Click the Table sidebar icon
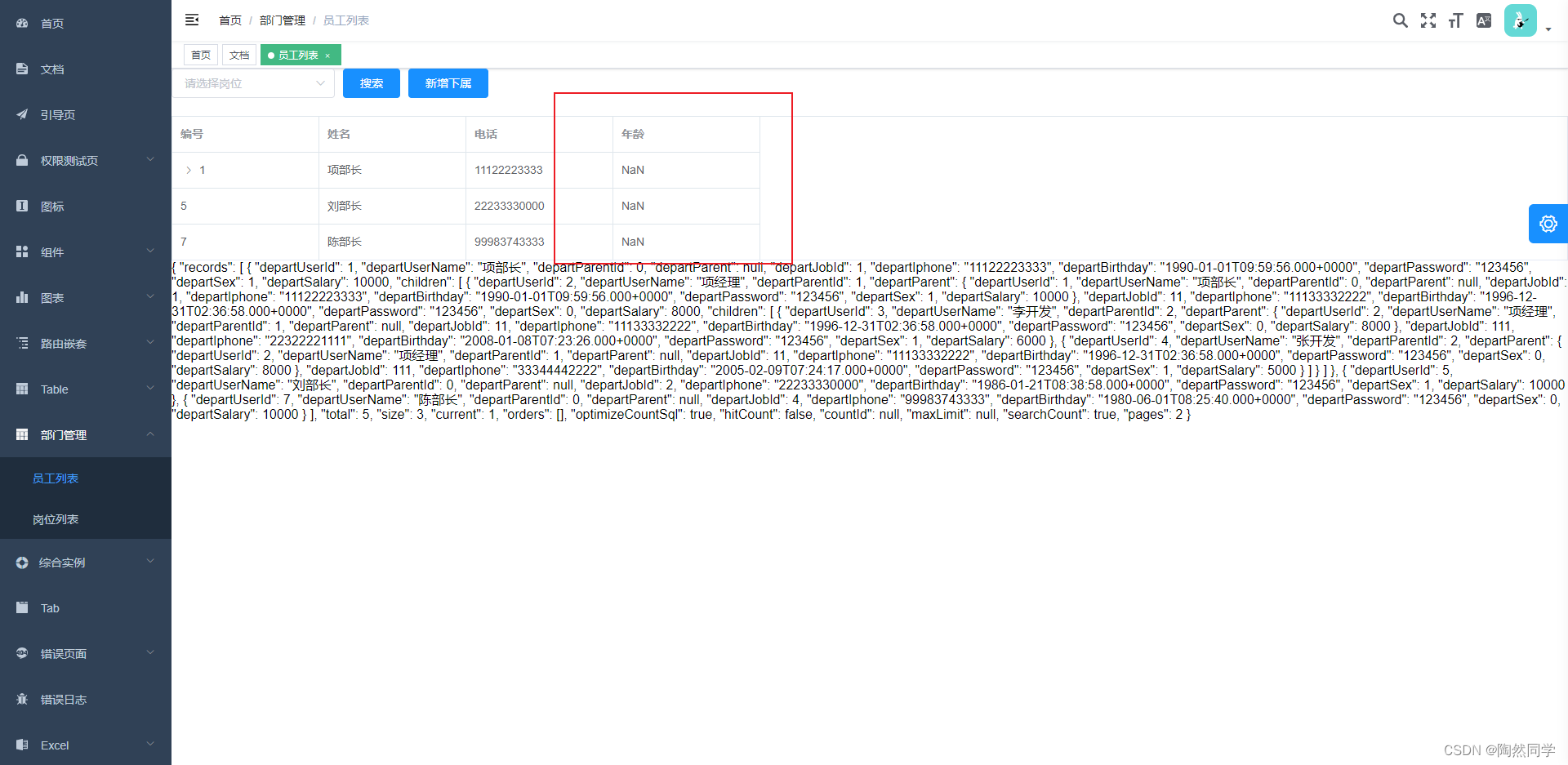 (22, 389)
